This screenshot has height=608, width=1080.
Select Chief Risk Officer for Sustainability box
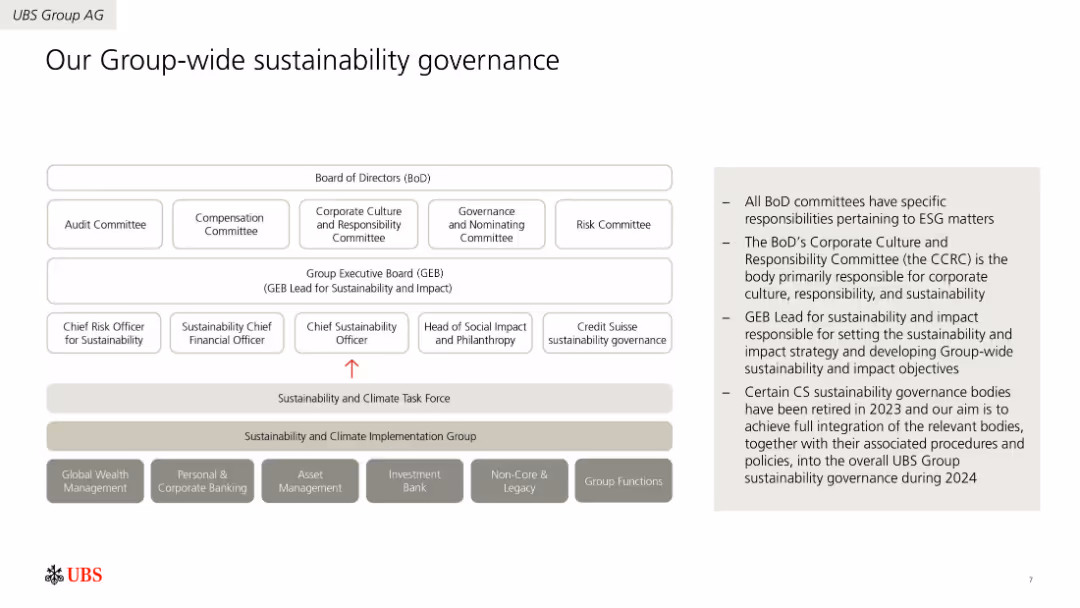point(104,333)
